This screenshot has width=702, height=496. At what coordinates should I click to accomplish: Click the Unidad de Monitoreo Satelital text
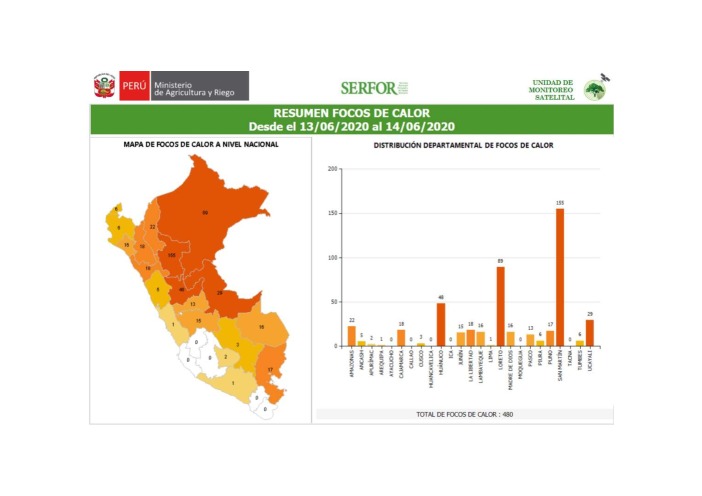tap(552, 89)
